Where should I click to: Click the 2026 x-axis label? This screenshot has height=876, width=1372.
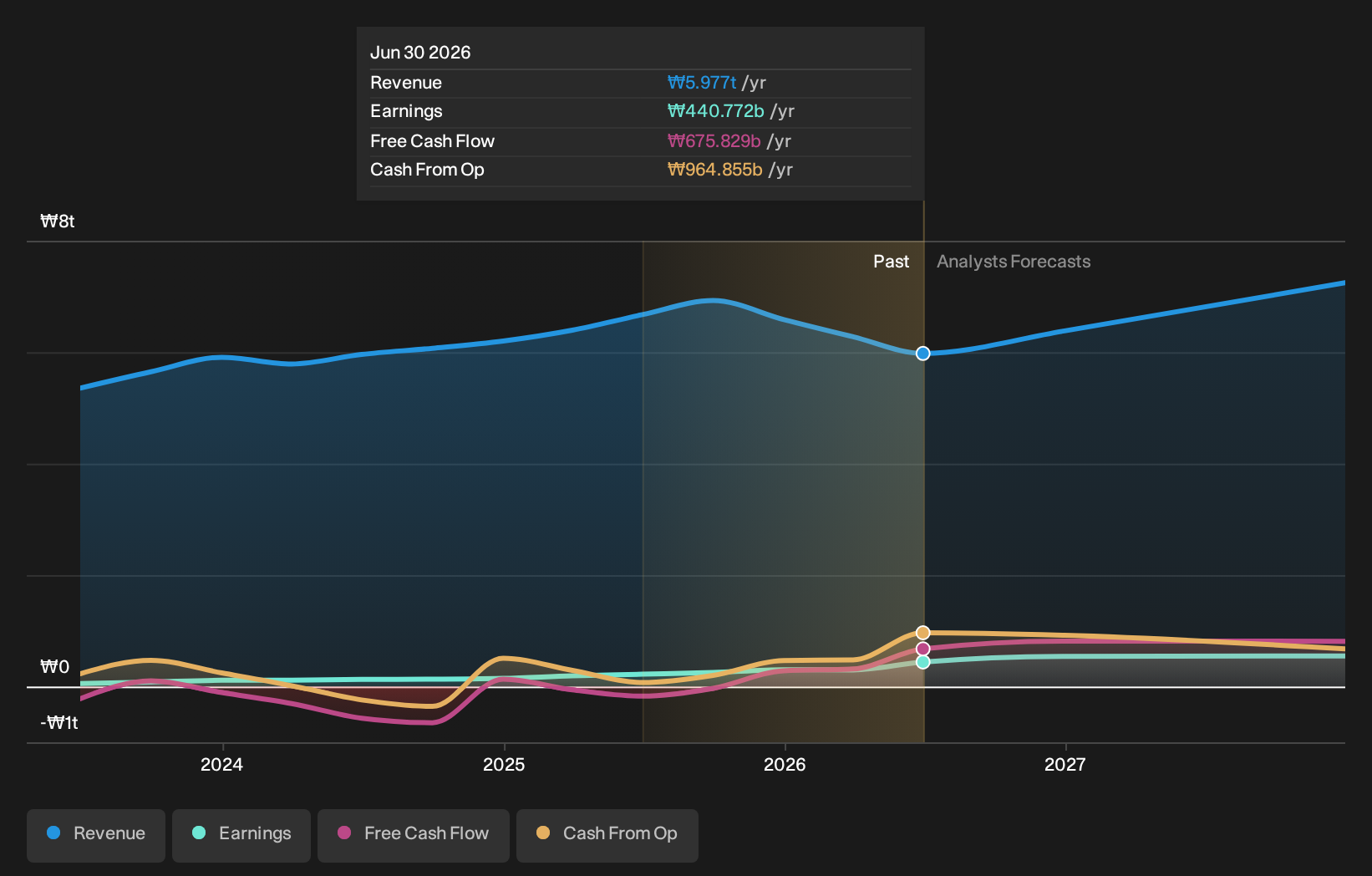785,764
